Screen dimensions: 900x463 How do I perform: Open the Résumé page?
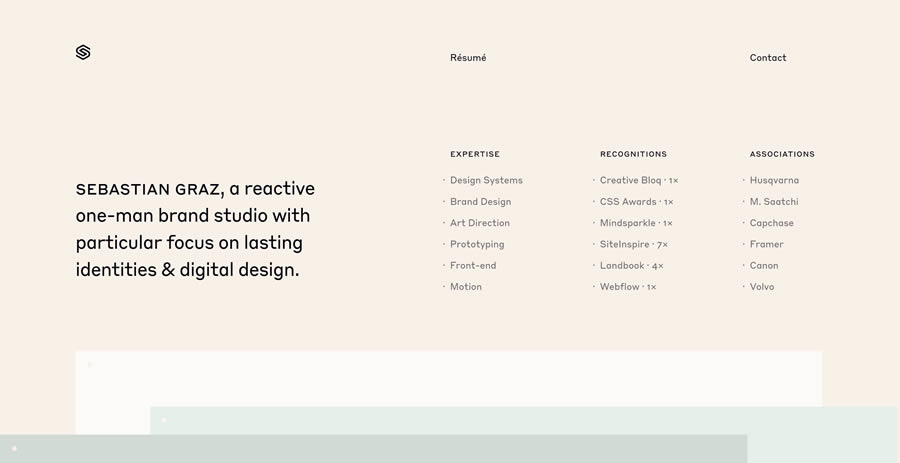click(468, 58)
